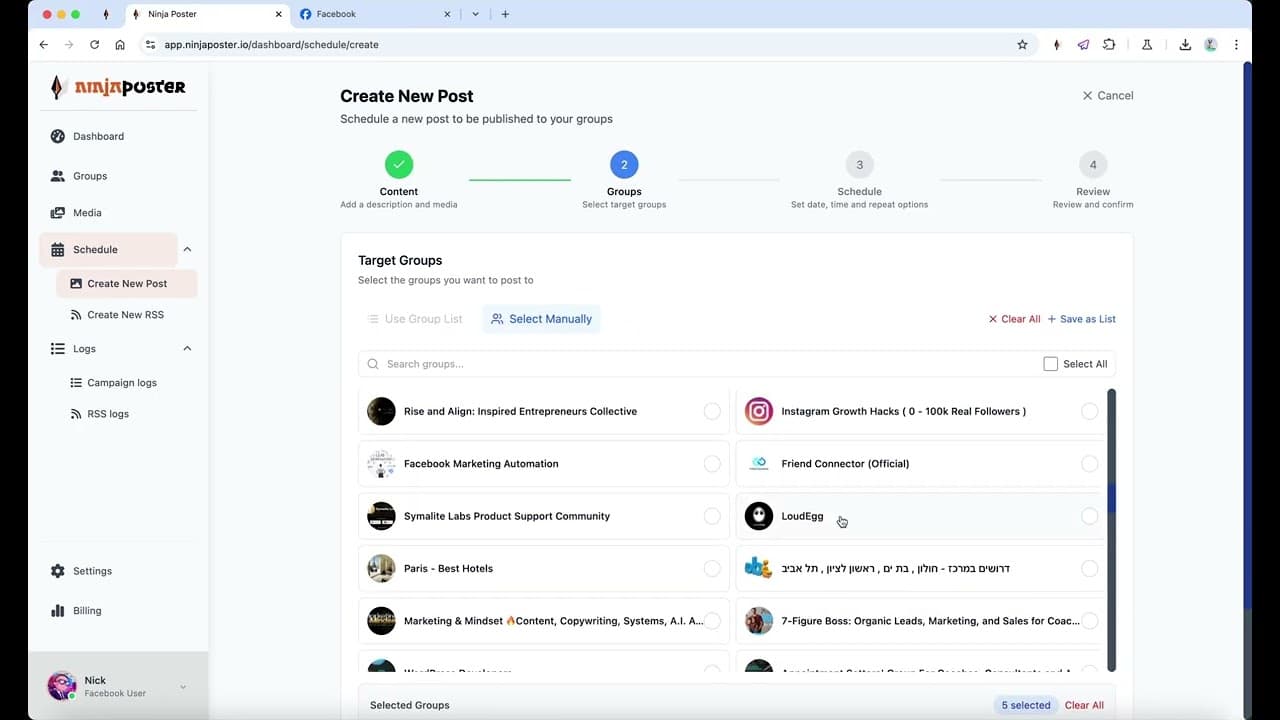
Task: Open the browser downloads icon
Action: click(1185, 44)
